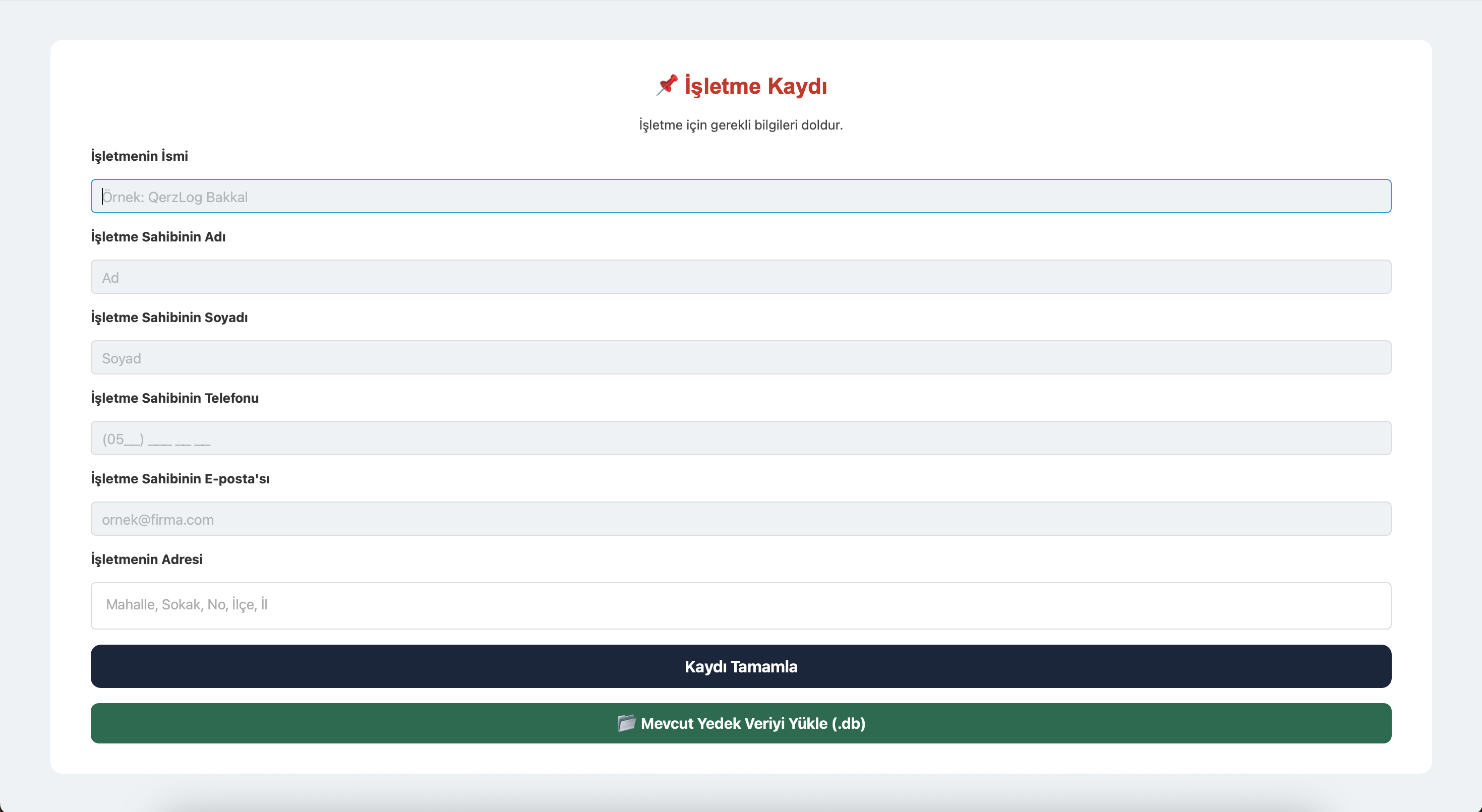Click the İşletme Sahibinin Telefonu label

pos(175,398)
